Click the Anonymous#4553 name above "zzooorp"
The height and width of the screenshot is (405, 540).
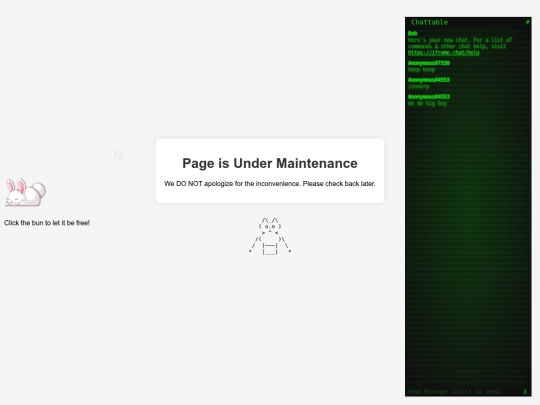tap(429, 80)
